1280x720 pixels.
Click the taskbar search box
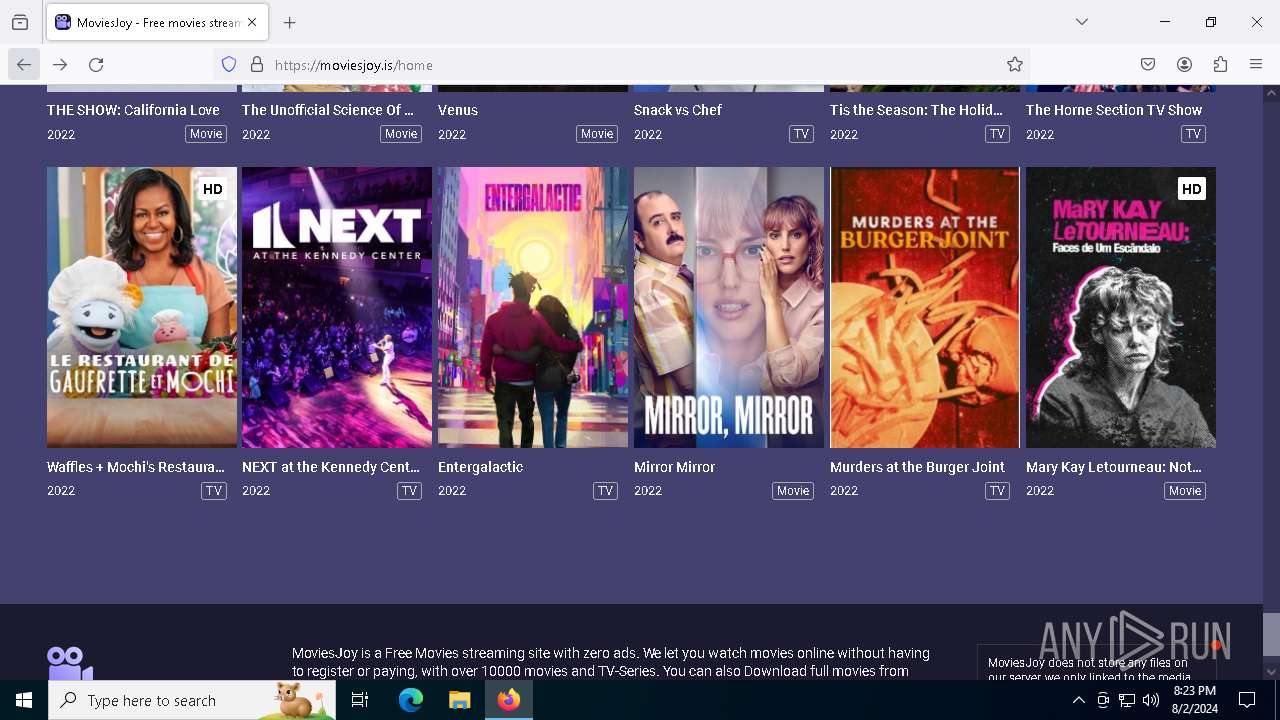[x=192, y=701]
